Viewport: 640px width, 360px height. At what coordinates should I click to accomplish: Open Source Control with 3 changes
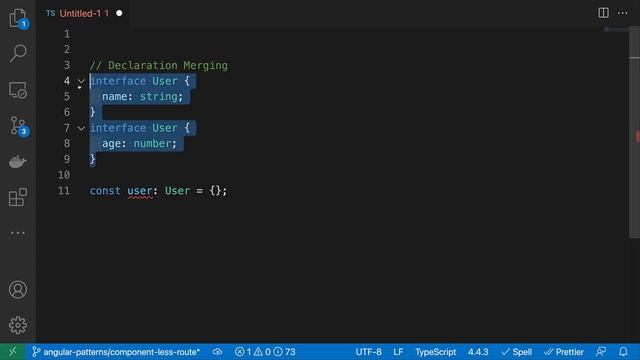19,126
